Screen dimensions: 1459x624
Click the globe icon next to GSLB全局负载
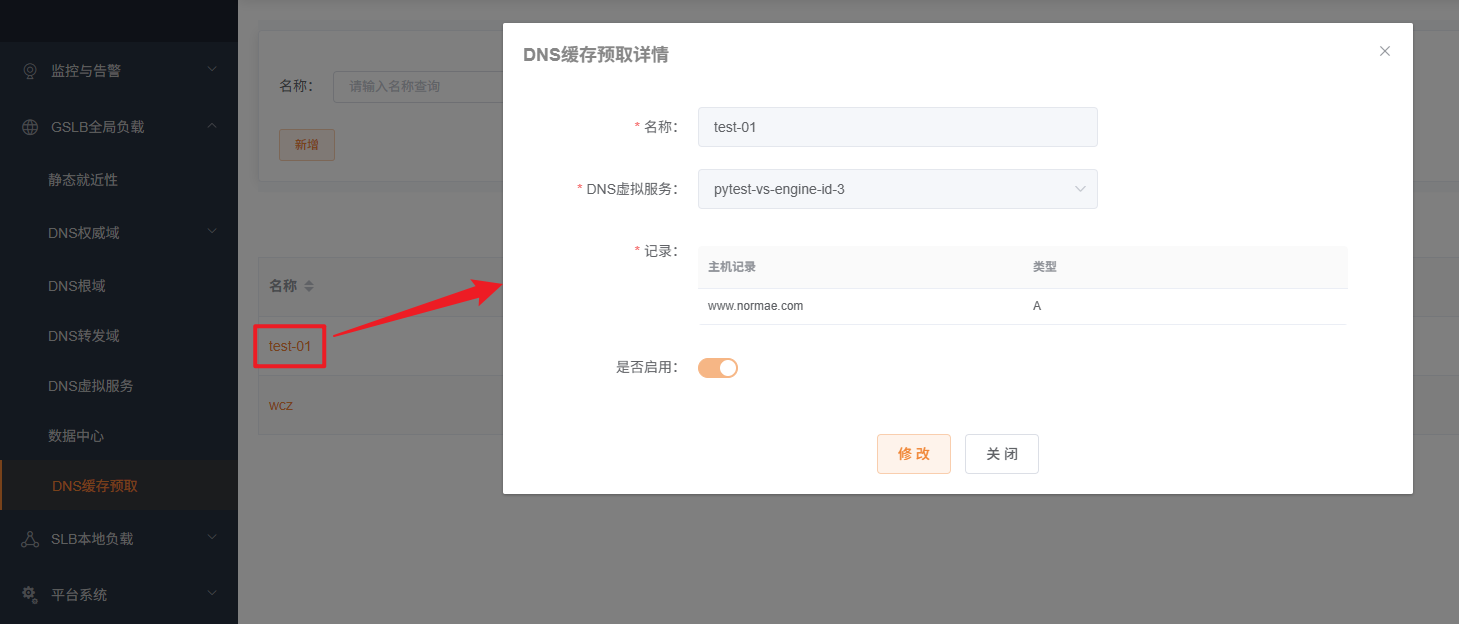coord(30,127)
